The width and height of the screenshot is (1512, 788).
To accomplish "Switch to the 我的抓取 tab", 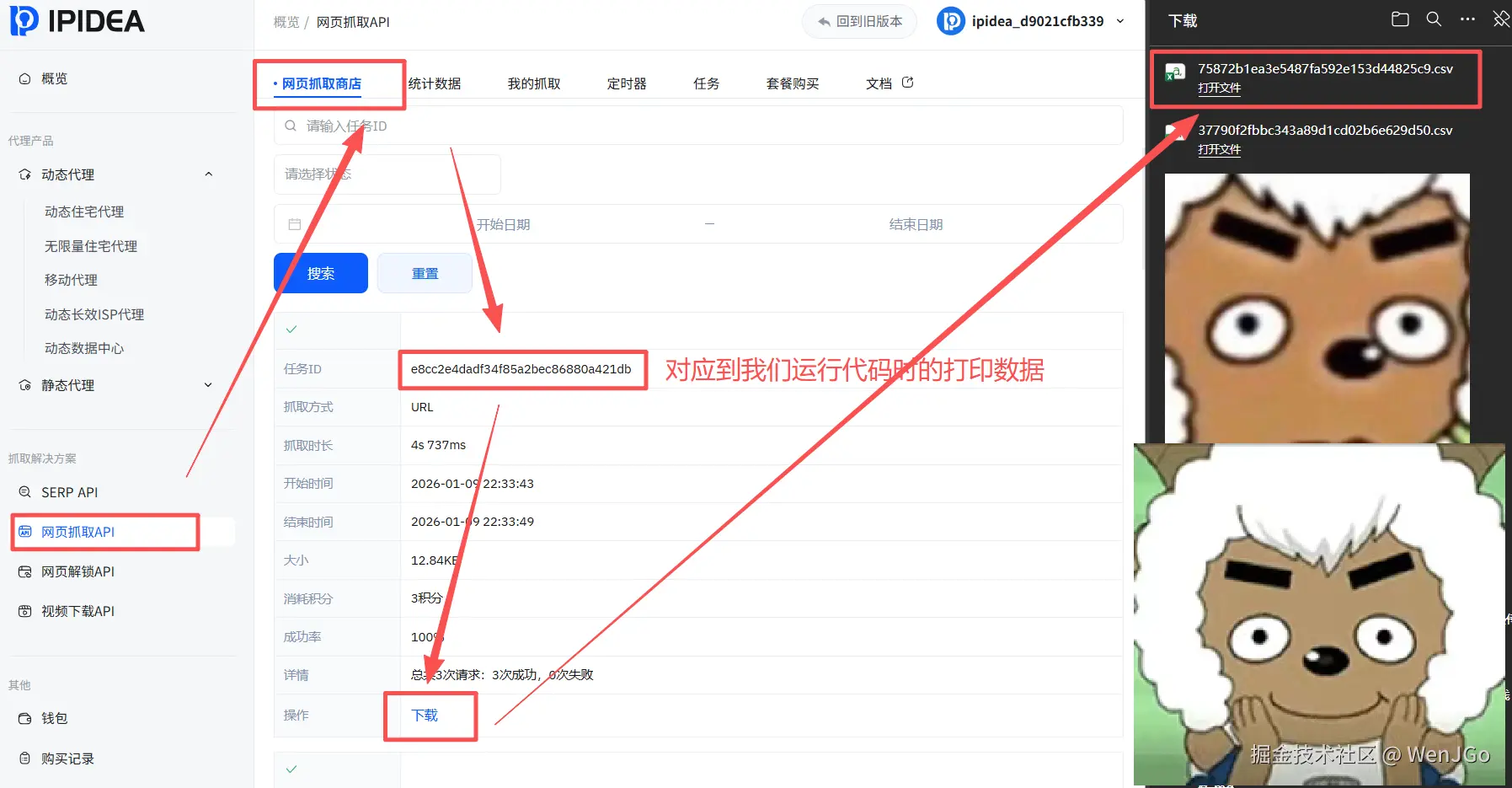I will [x=534, y=83].
